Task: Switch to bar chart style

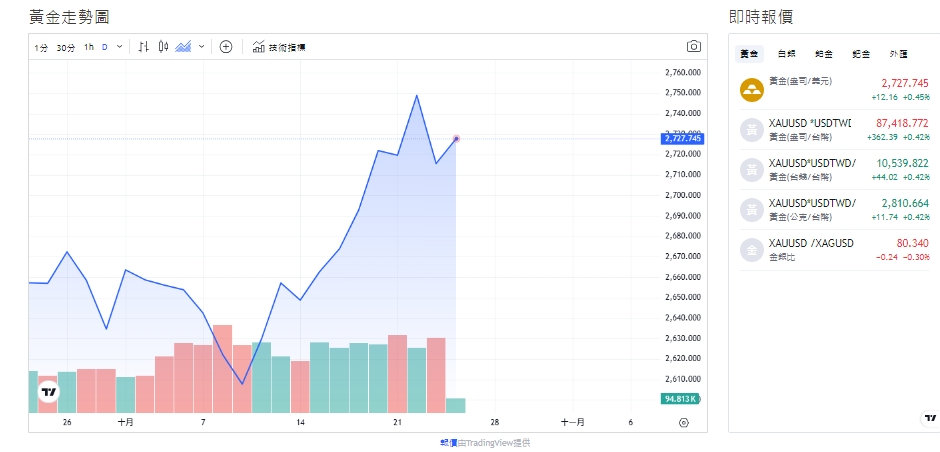Action: click(143, 47)
